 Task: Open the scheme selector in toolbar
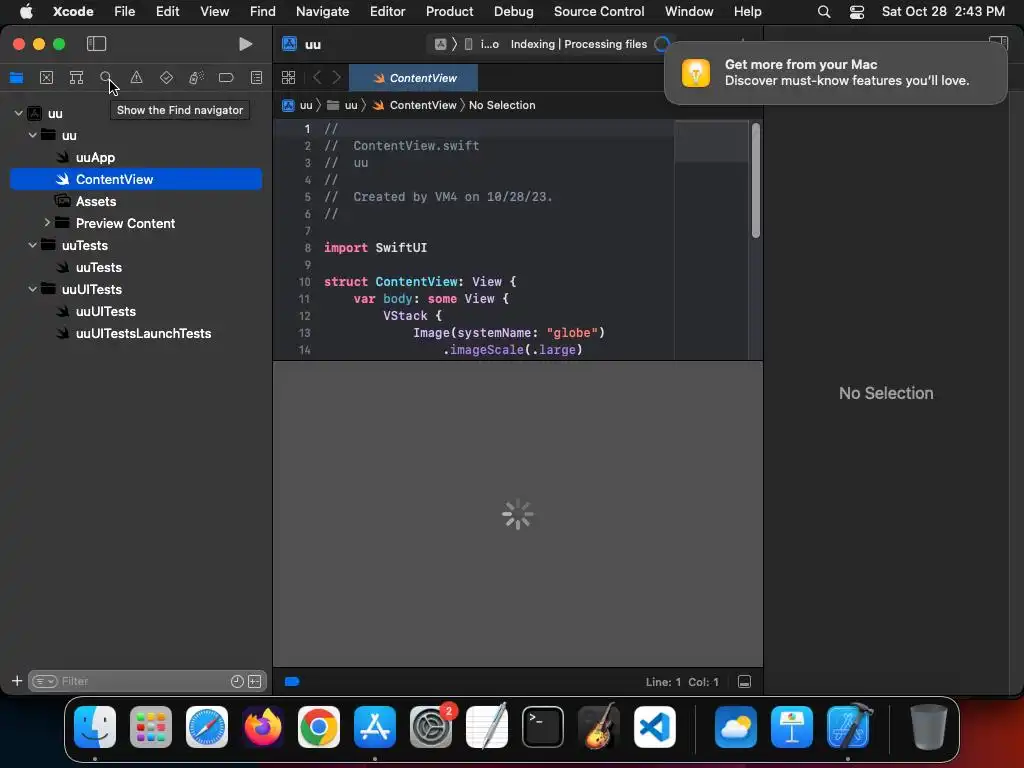coord(467,44)
